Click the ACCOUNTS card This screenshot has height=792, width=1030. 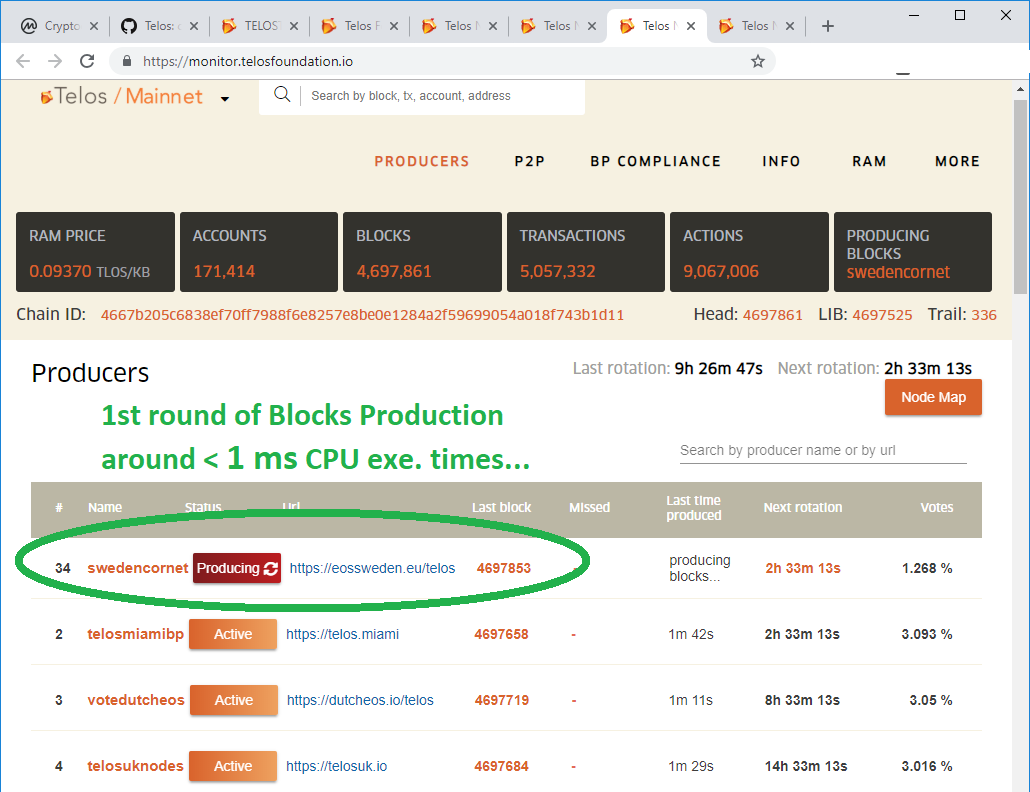[259, 252]
